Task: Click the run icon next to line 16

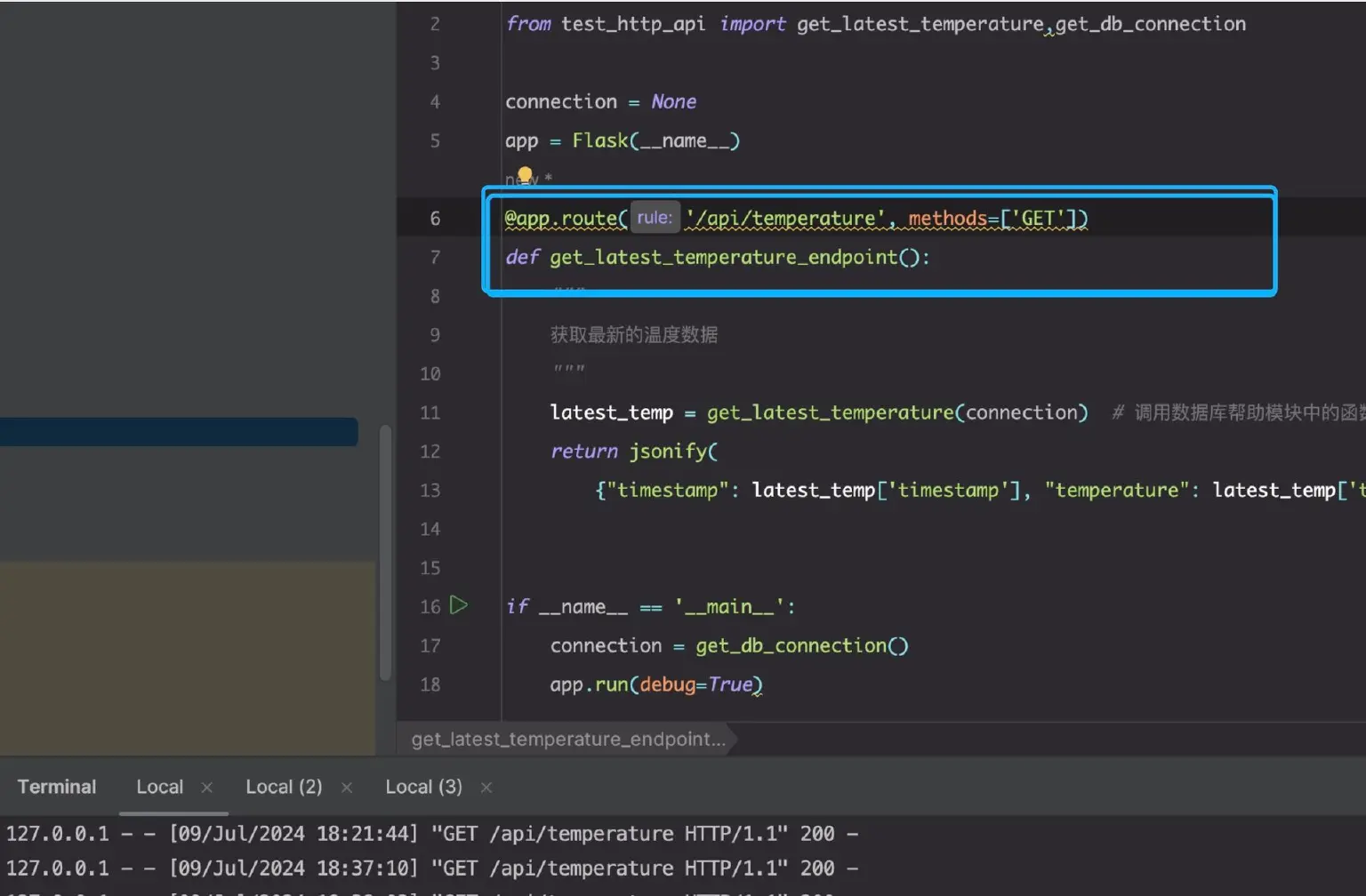Action: point(459,605)
